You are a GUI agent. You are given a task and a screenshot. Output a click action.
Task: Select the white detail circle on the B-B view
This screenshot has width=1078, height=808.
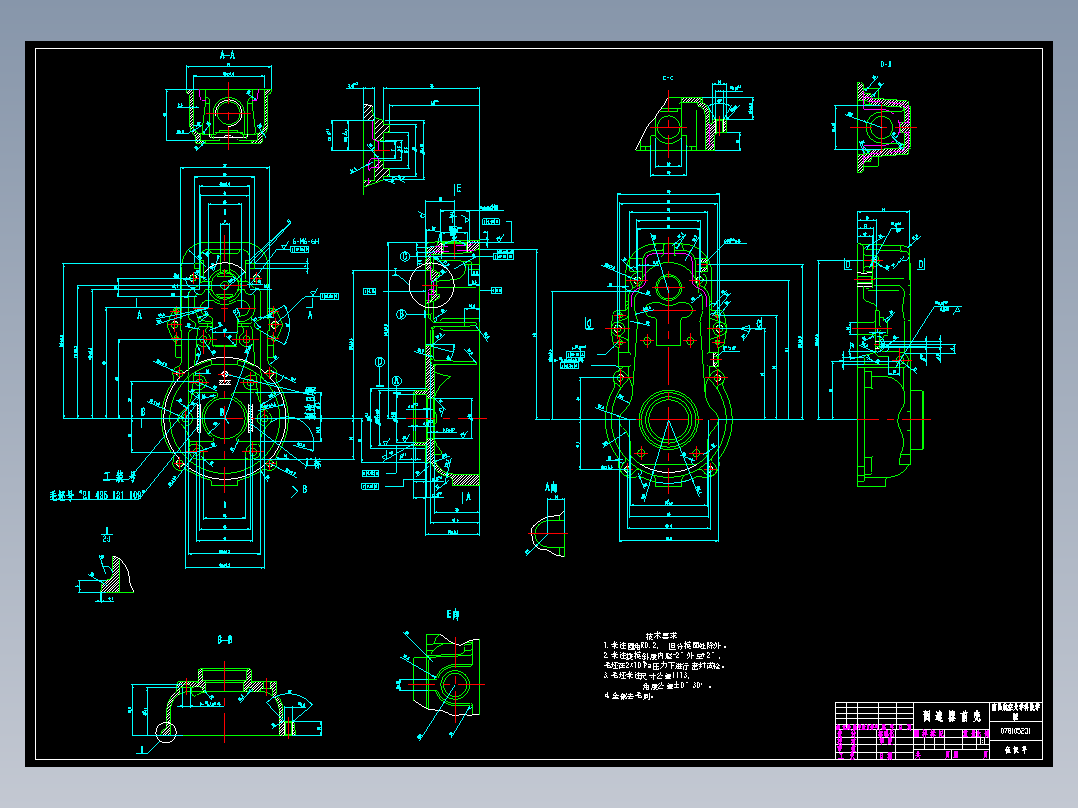click(x=165, y=732)
